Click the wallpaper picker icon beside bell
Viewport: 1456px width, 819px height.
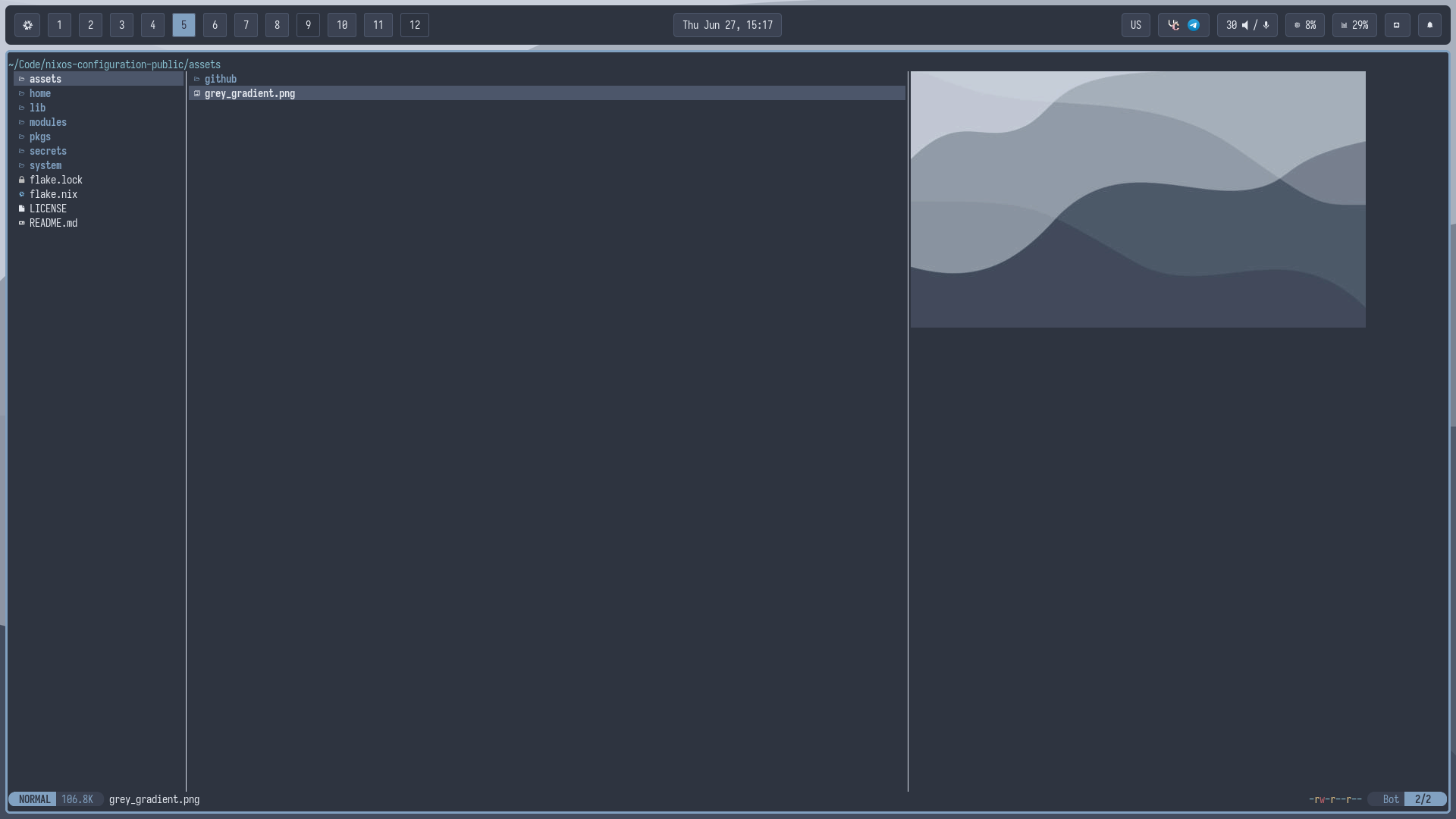[x=1397, y=25]
